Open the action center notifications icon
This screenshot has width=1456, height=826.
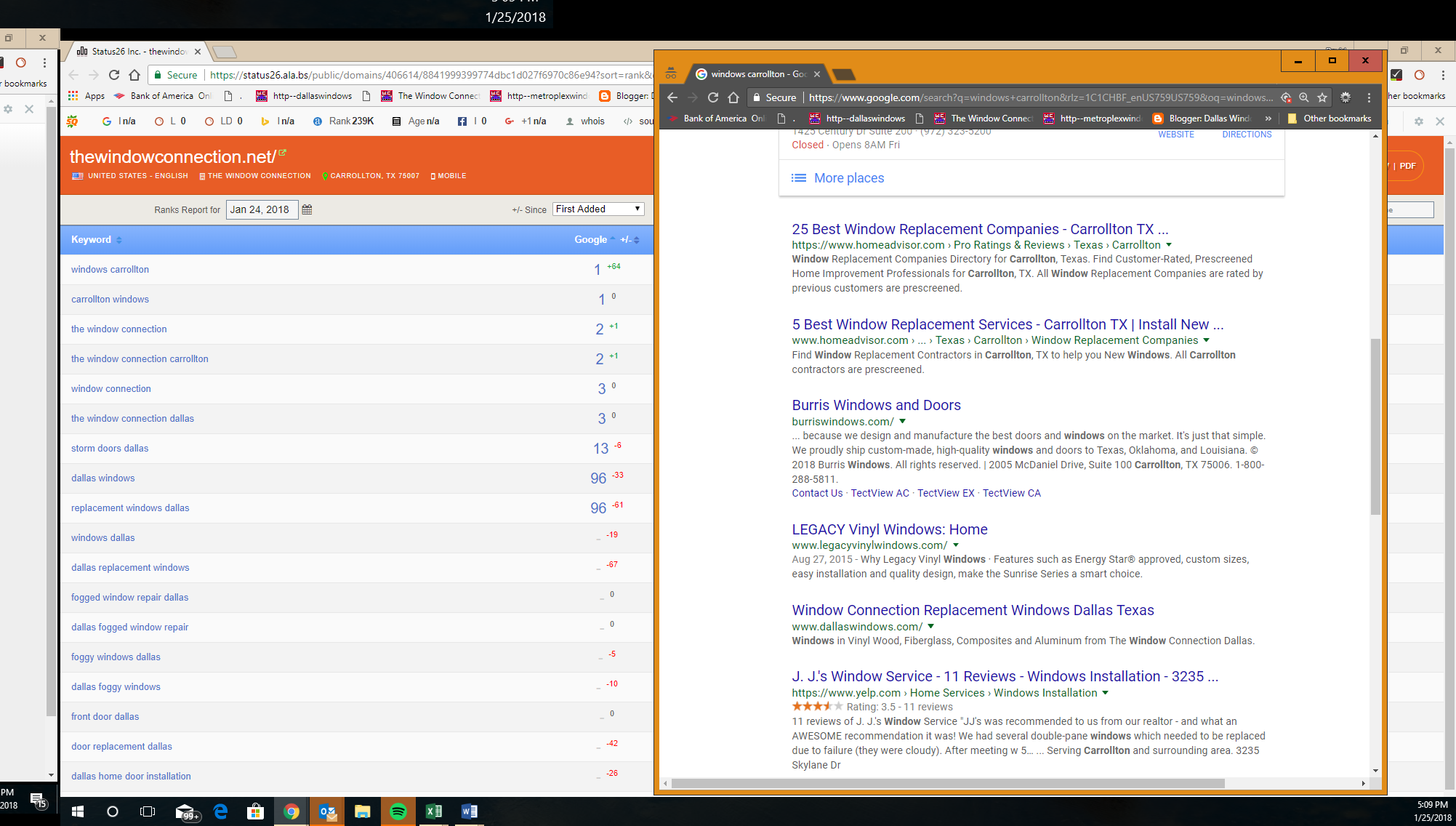39,801
